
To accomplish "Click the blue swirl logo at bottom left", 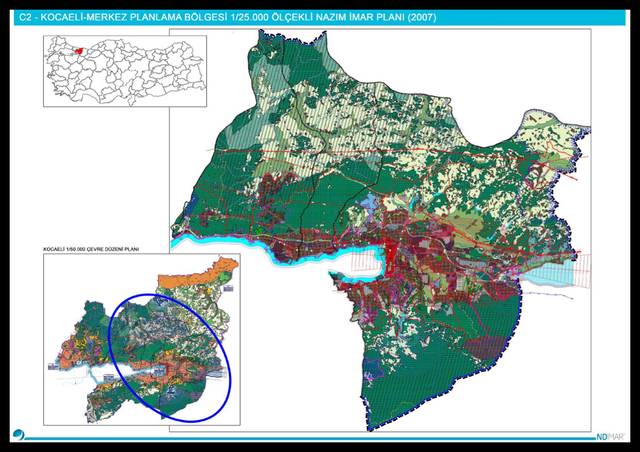I will [x=18, y=435].
